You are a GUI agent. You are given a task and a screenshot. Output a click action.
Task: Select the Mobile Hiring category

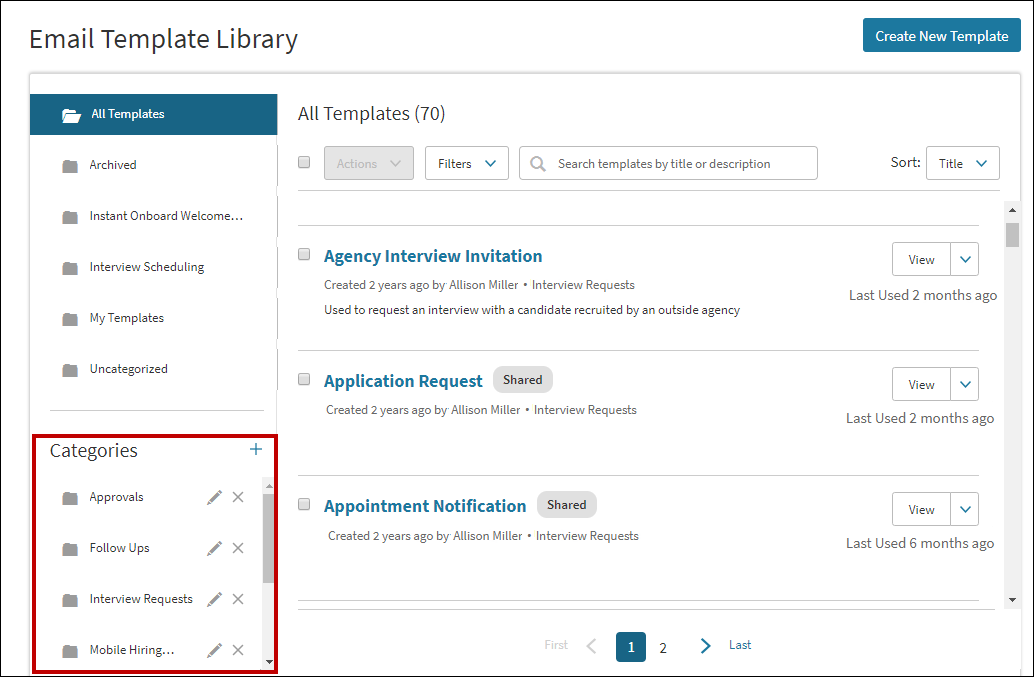pos(132,650)
